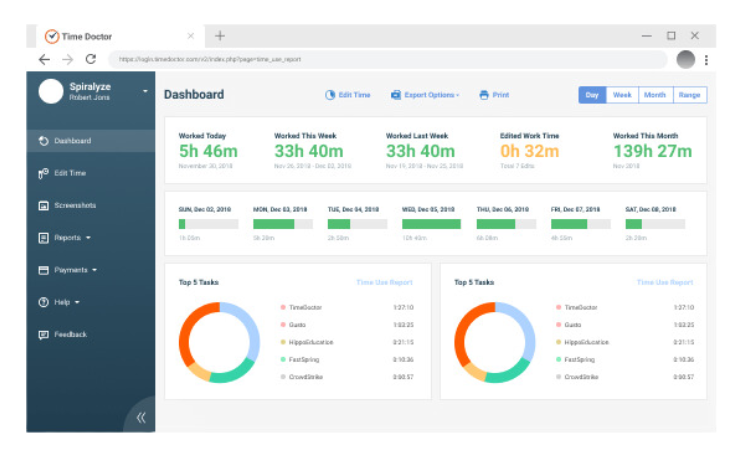This screenshot has height=450, width=750.
Task: Click the FRI, Dec 07 date label
Action: click(x=575, y=209)
